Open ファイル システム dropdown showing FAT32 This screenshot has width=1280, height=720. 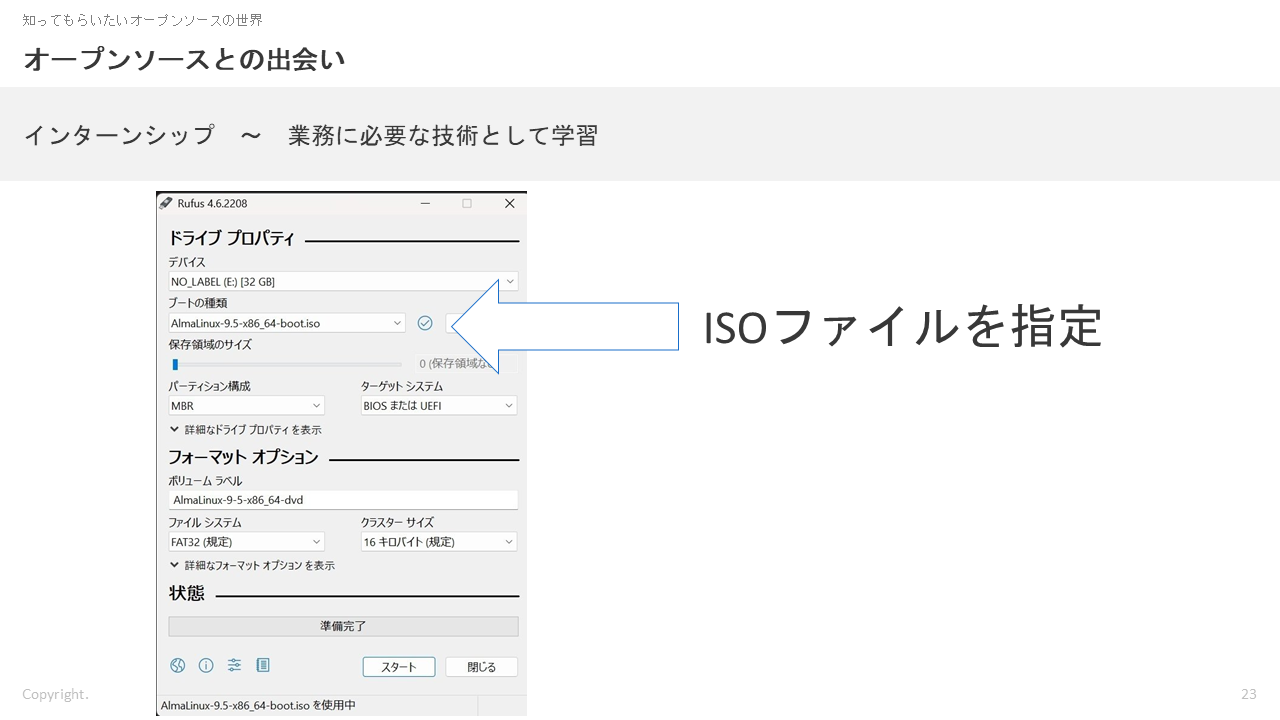tap(247, 542)
